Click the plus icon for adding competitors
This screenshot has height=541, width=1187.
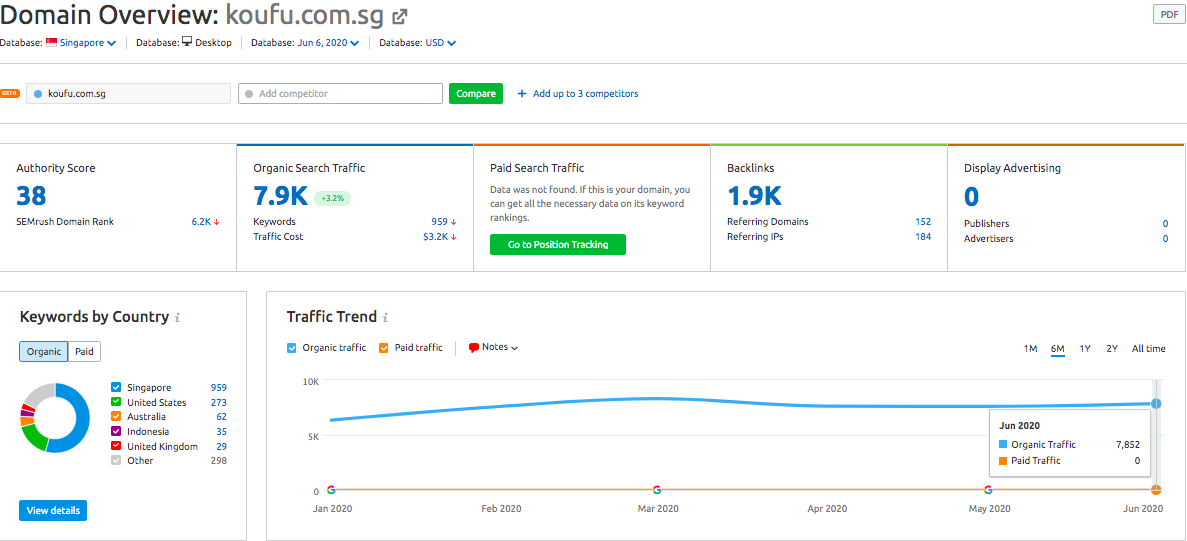pos(522,94)
